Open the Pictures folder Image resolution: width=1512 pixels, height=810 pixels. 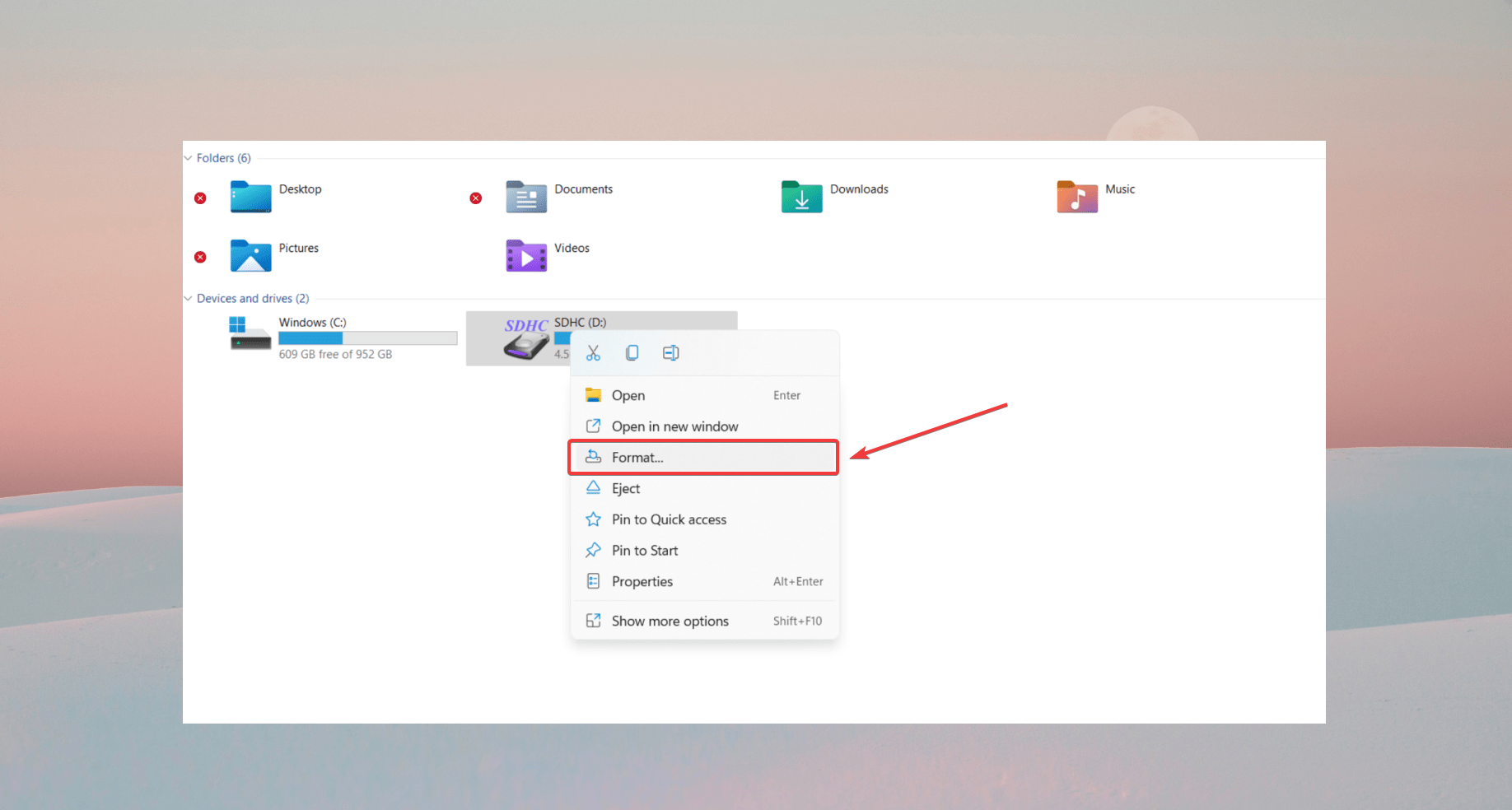[x=252, y=256]
